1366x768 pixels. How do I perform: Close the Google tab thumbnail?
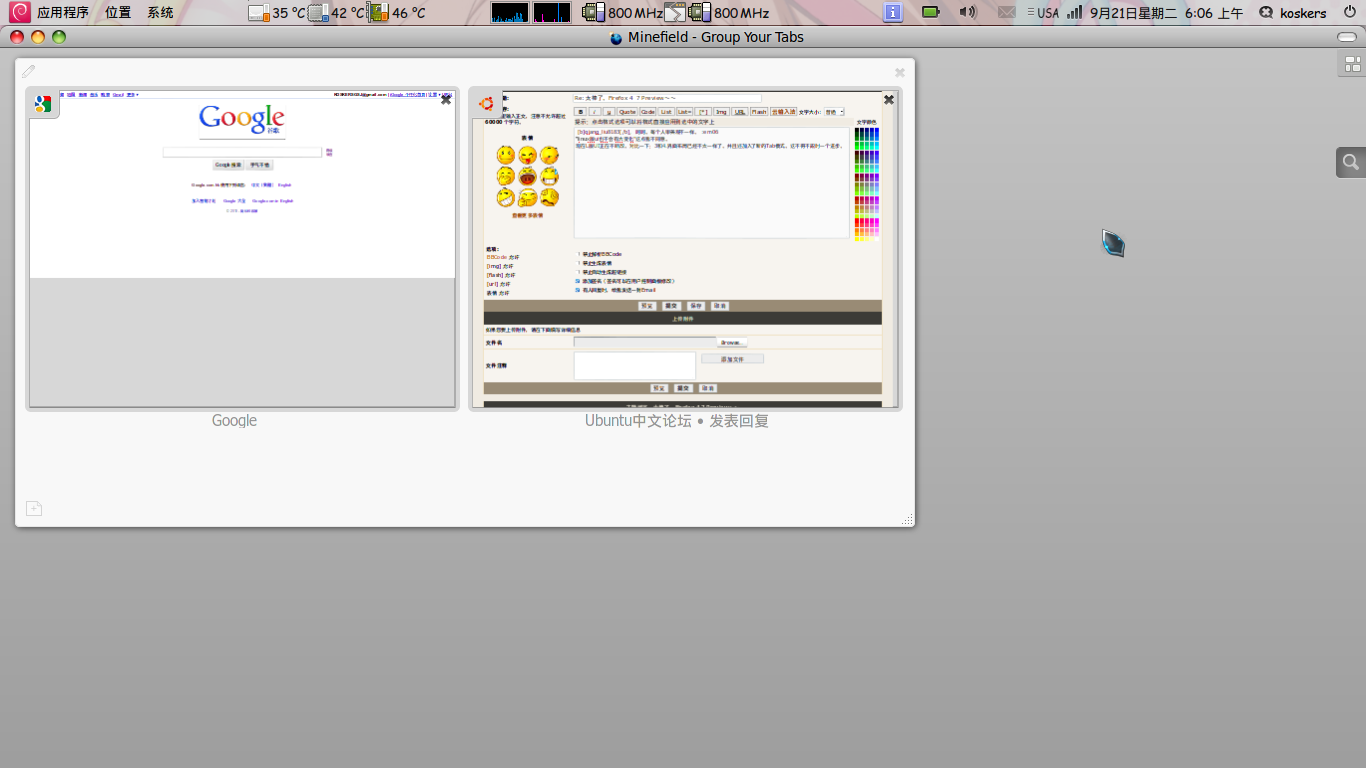[x=446, y=99]
